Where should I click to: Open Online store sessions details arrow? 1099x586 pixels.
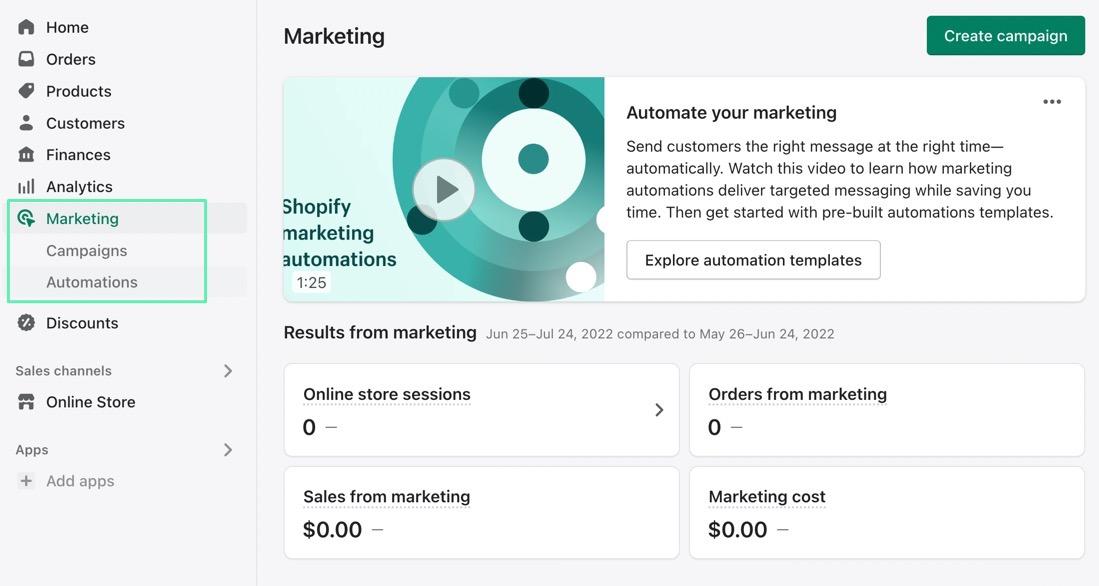[659, 410]
